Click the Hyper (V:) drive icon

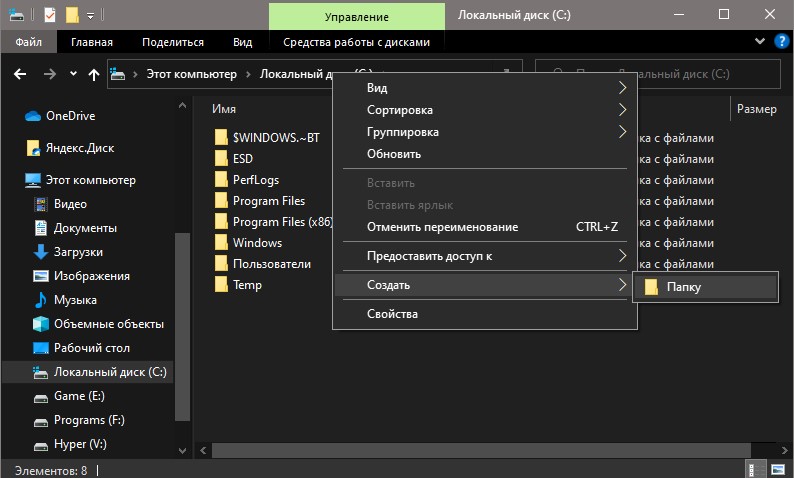coord(41,446)
